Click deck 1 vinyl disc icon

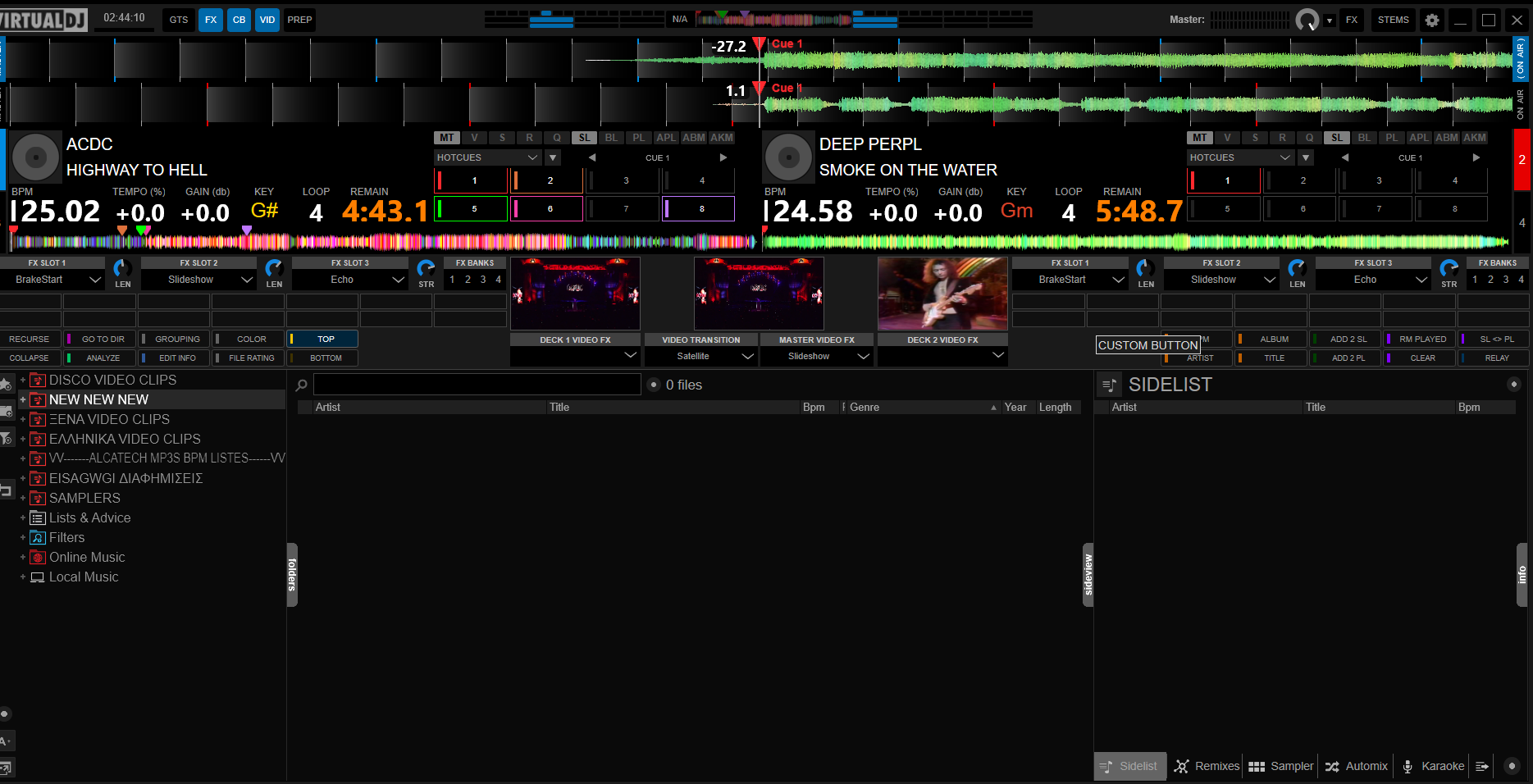pyautogui.click(x=35, y=156)
